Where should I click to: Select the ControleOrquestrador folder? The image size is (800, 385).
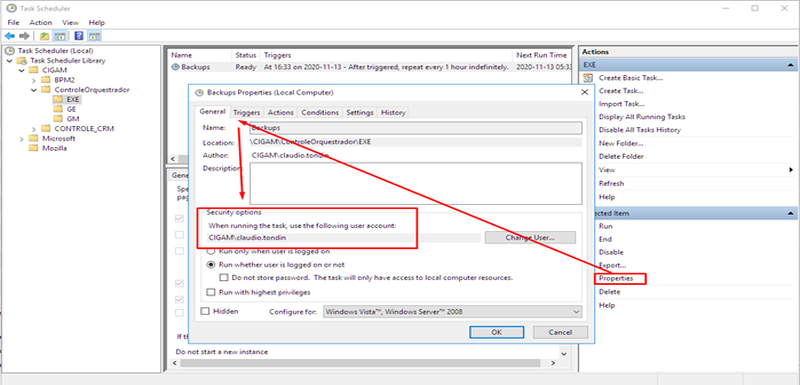point(92,90)
